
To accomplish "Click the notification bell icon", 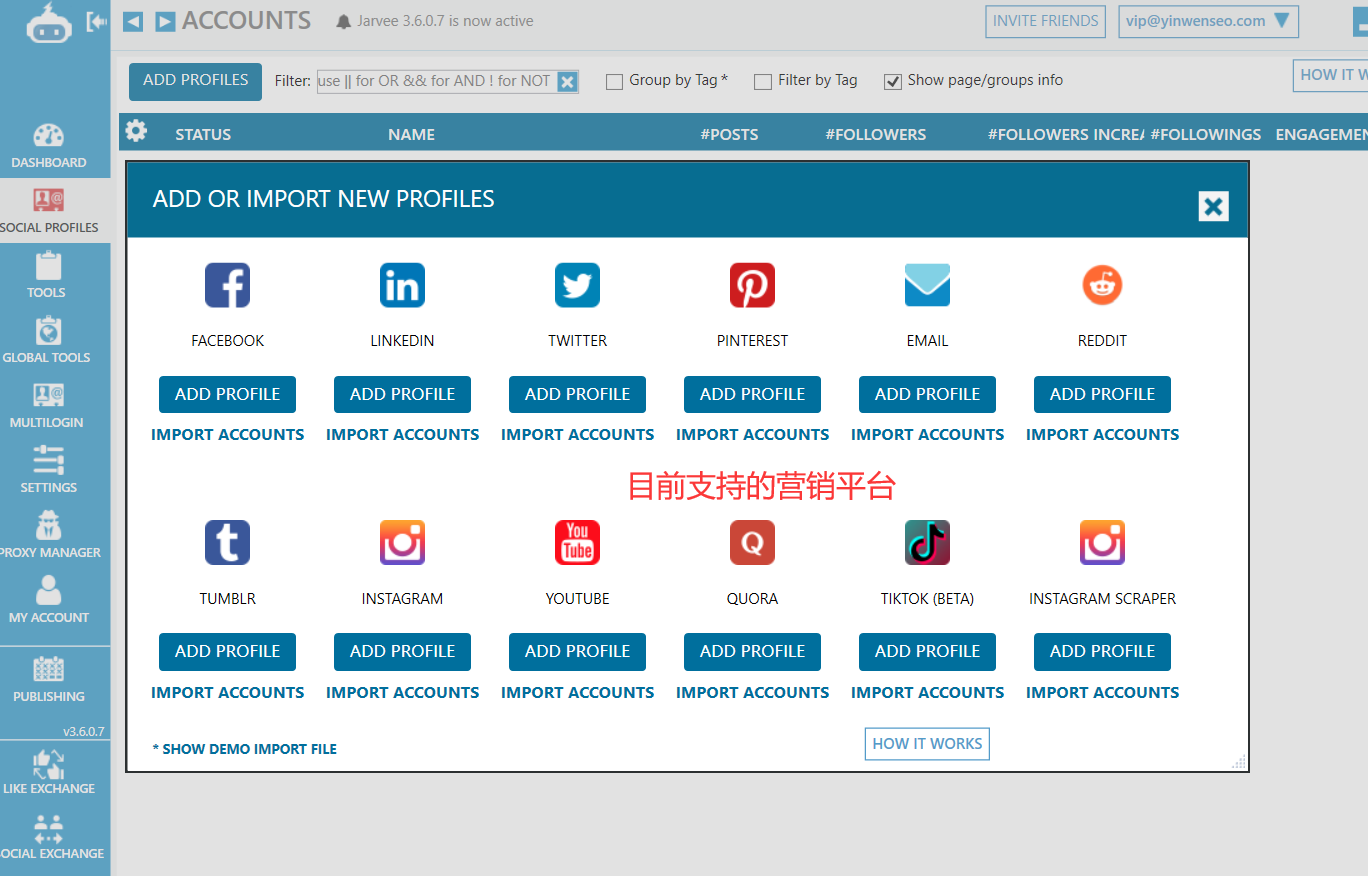I will (x=344, y=21).
